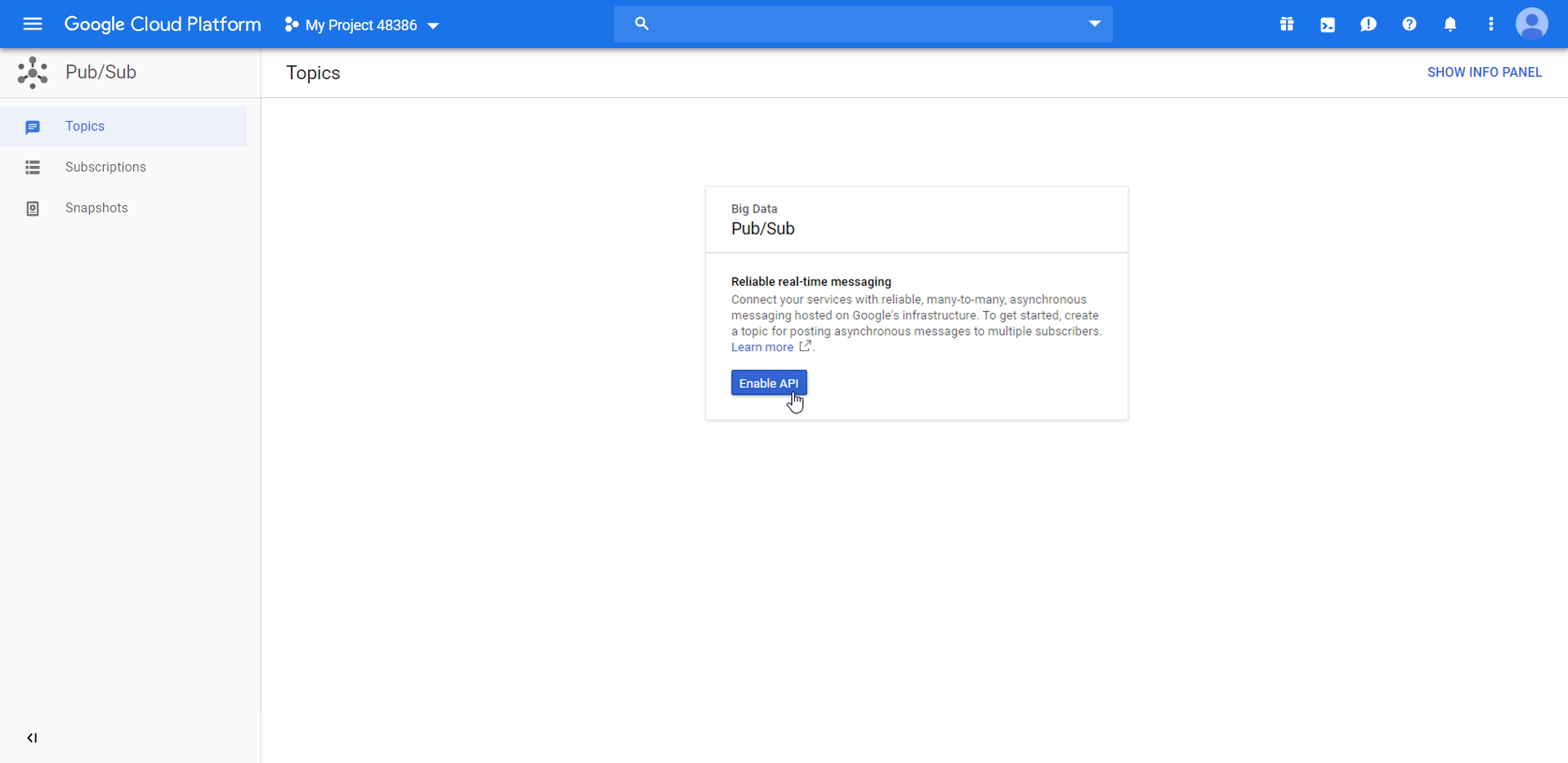This screenshot has width=1568, height=763.
Task: Click the Pub/Sub card title
Action: tap(763, 229)
